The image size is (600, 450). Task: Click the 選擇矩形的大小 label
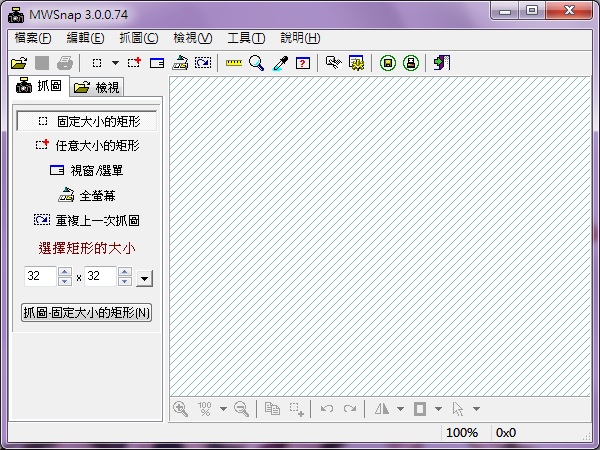click(x=86, y=248)
